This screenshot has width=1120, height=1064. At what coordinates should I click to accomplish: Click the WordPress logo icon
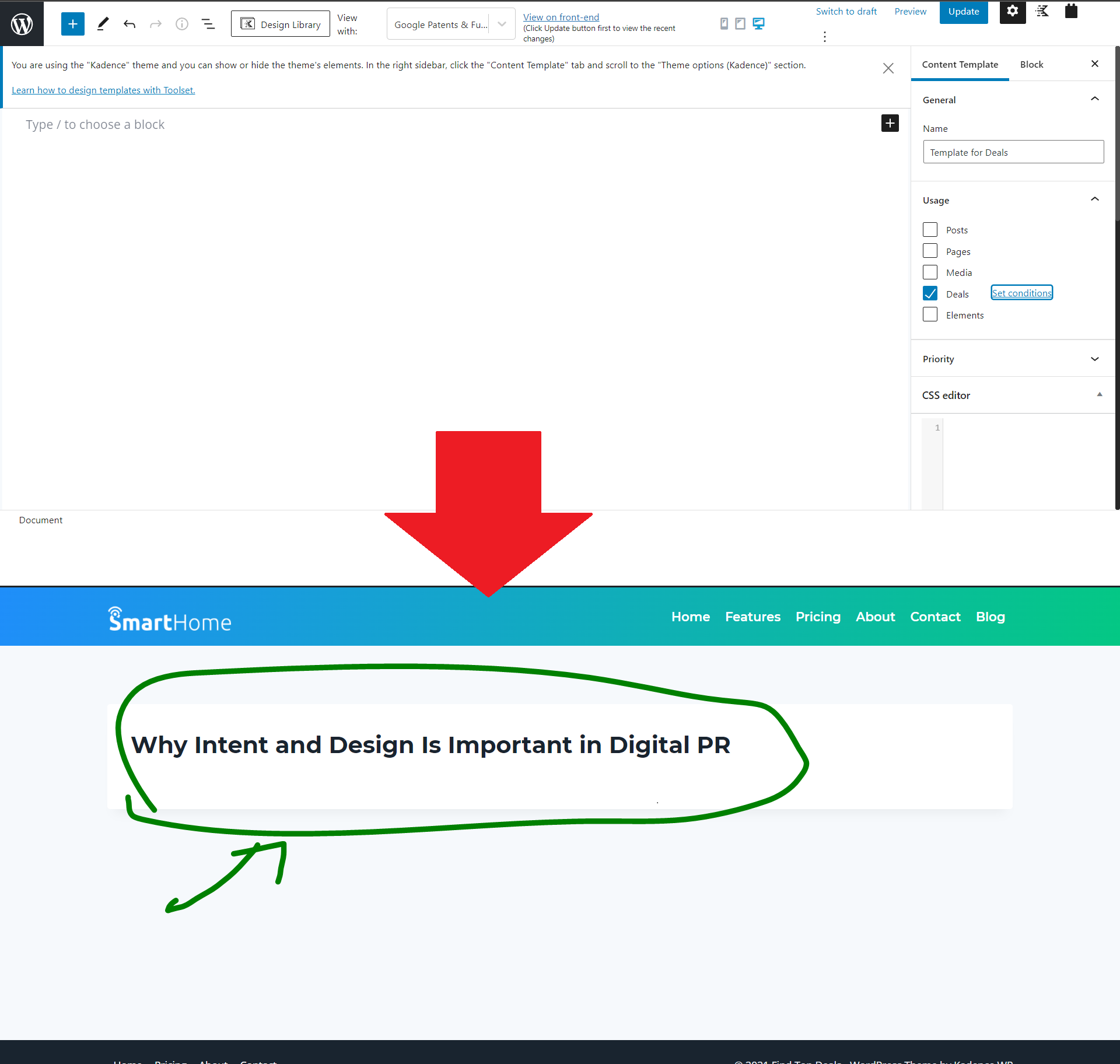pos(22,24)
